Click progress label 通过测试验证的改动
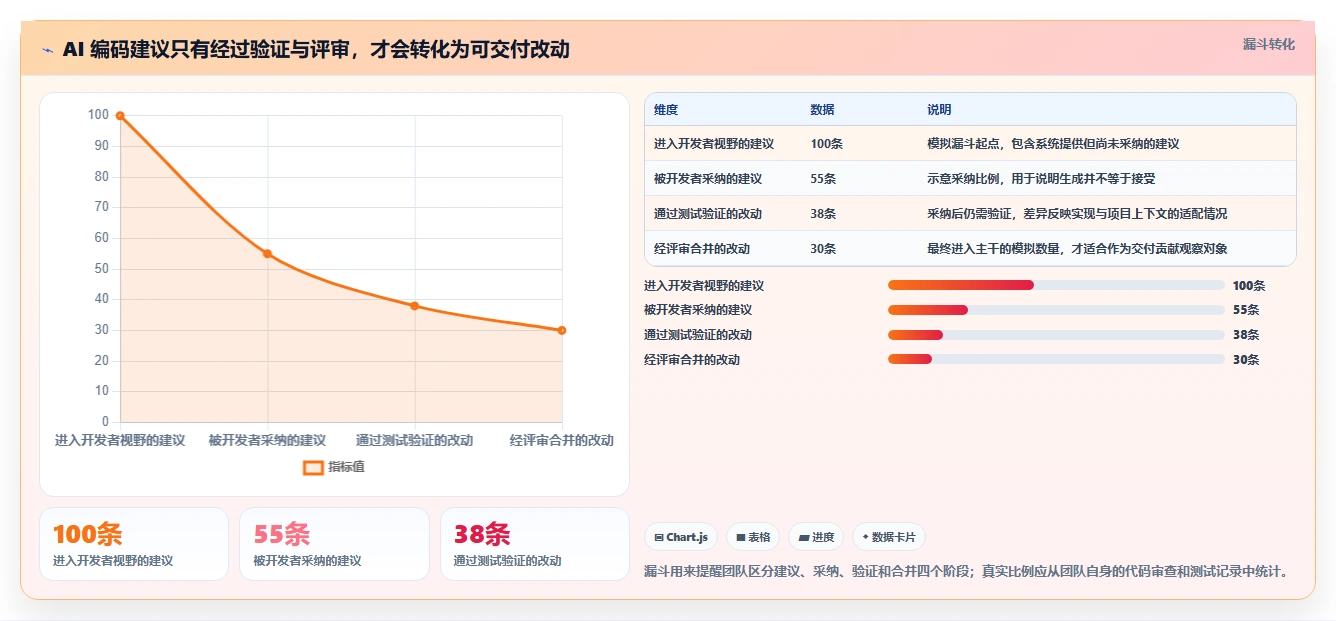Viewport: 1336px width, 621px height. pyautogui.click(x=698, y=335)
